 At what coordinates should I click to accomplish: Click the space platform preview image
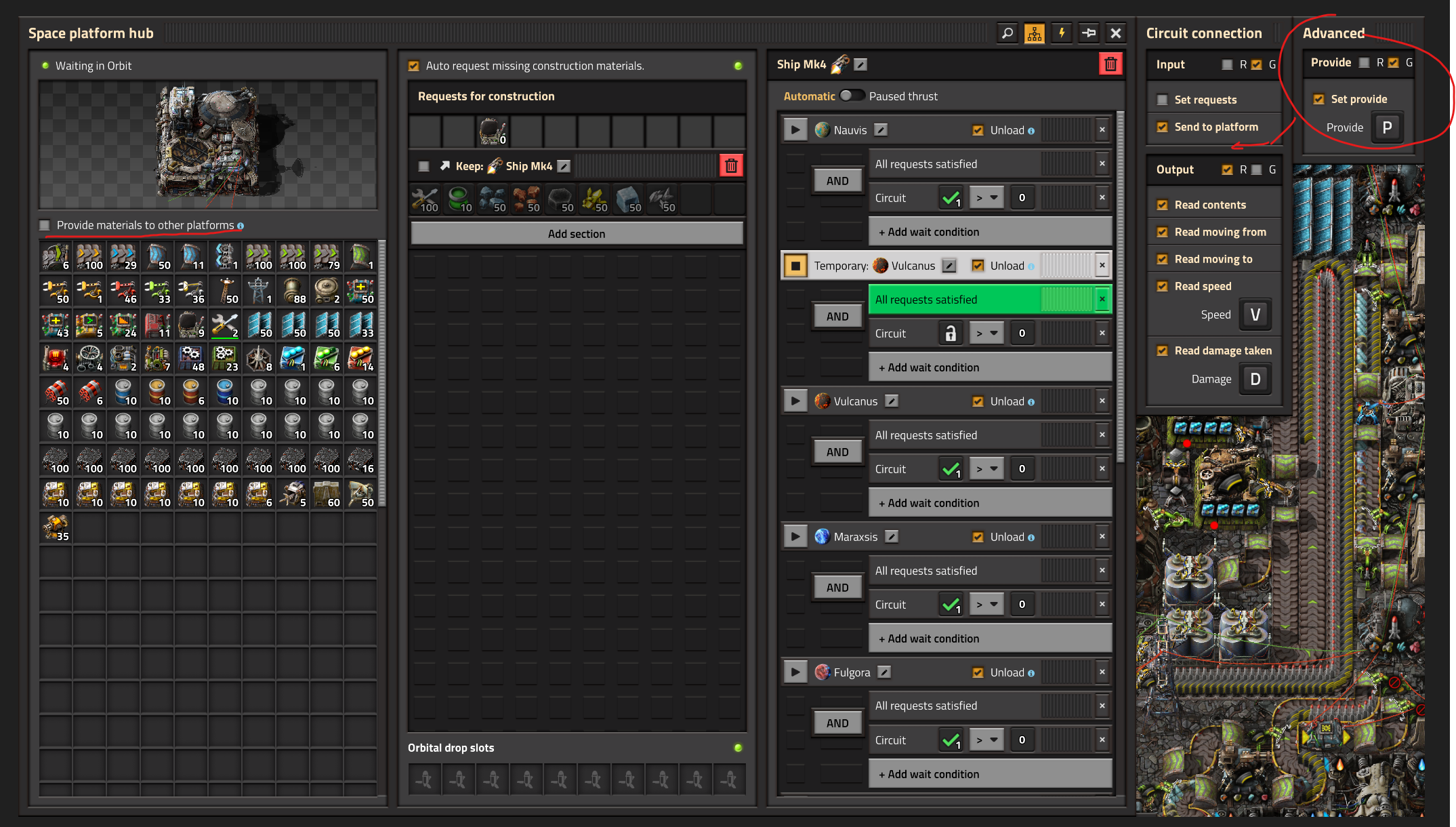[x=208, y=144]
